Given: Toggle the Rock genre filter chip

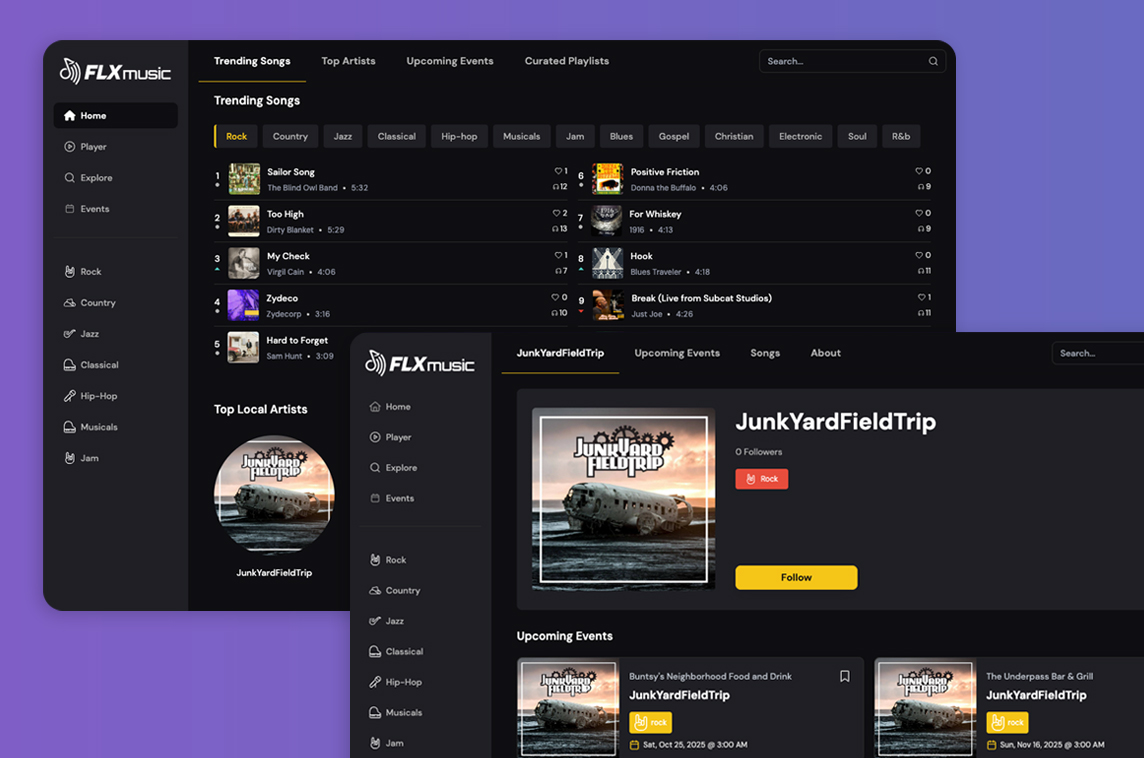Looking at the screenshot, I should pos(236,137).
